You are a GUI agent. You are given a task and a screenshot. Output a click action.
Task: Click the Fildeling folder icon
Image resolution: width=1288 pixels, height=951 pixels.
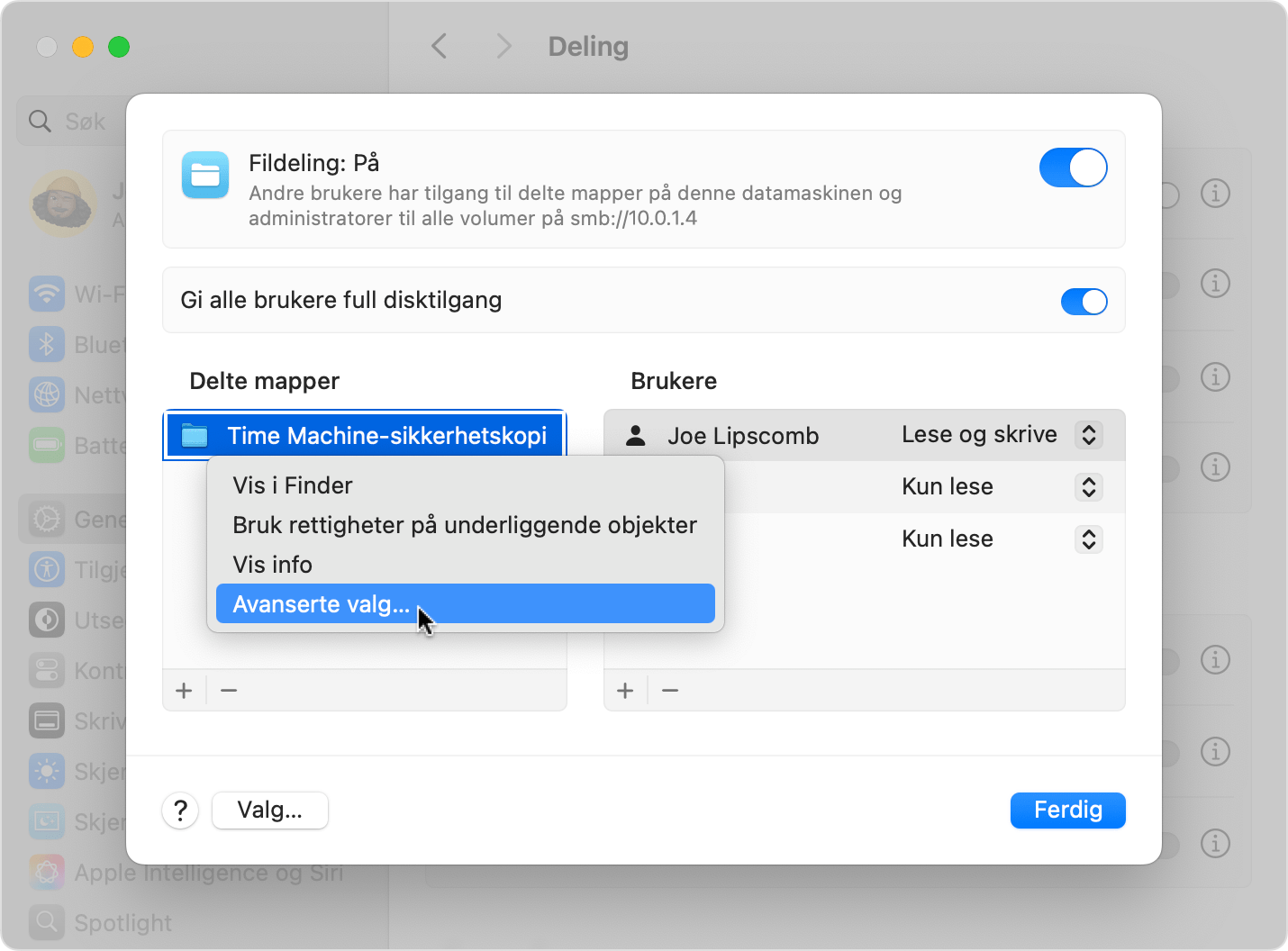tap(205, 175)
